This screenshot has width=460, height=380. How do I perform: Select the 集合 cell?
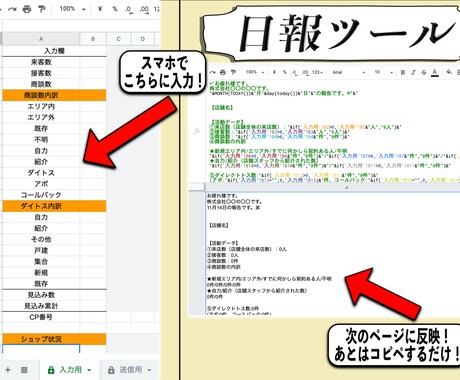(41, 261)
